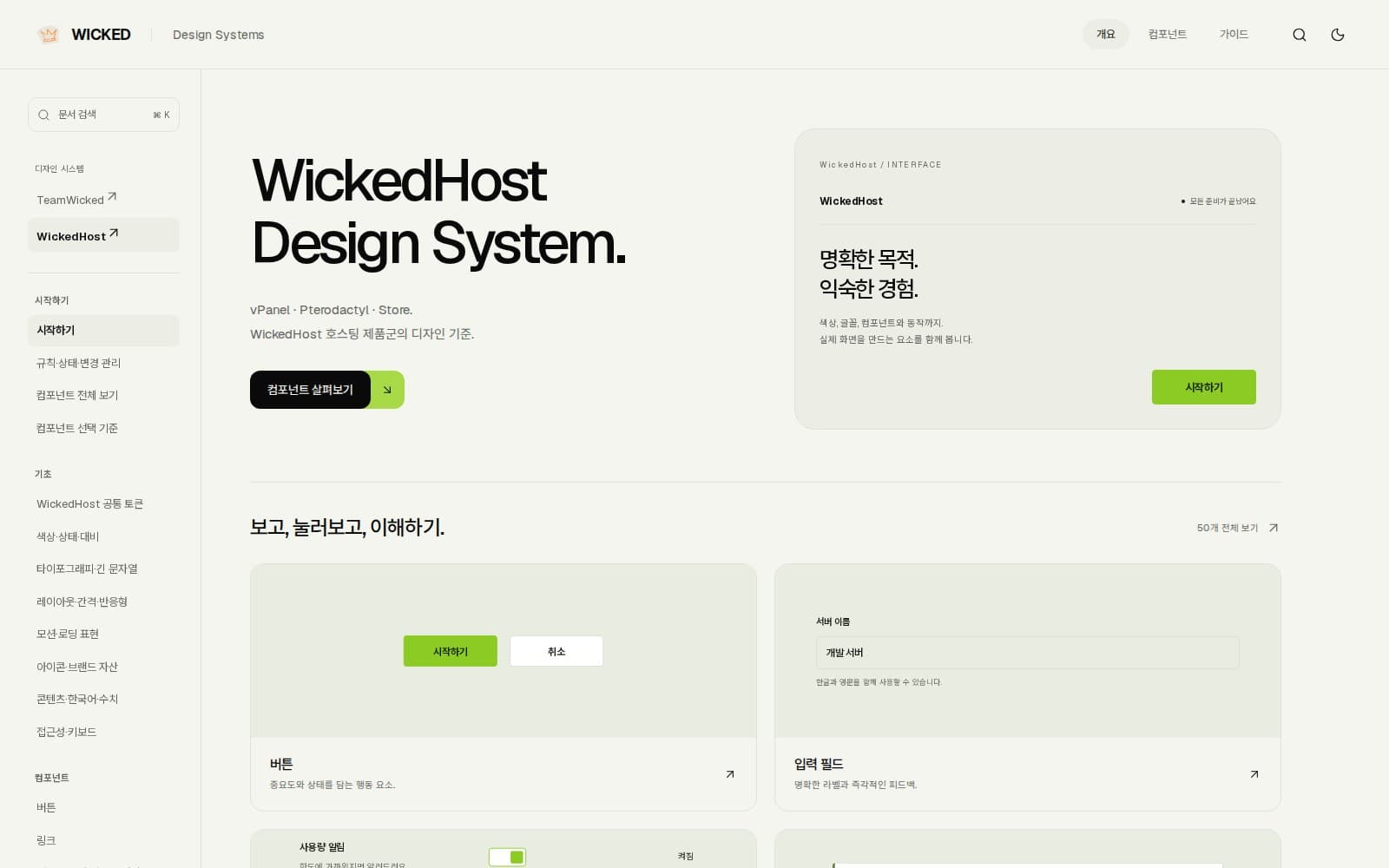Click the 입력 필드 card title
This screenshot has width=1389, height=868.
(819, 764)
